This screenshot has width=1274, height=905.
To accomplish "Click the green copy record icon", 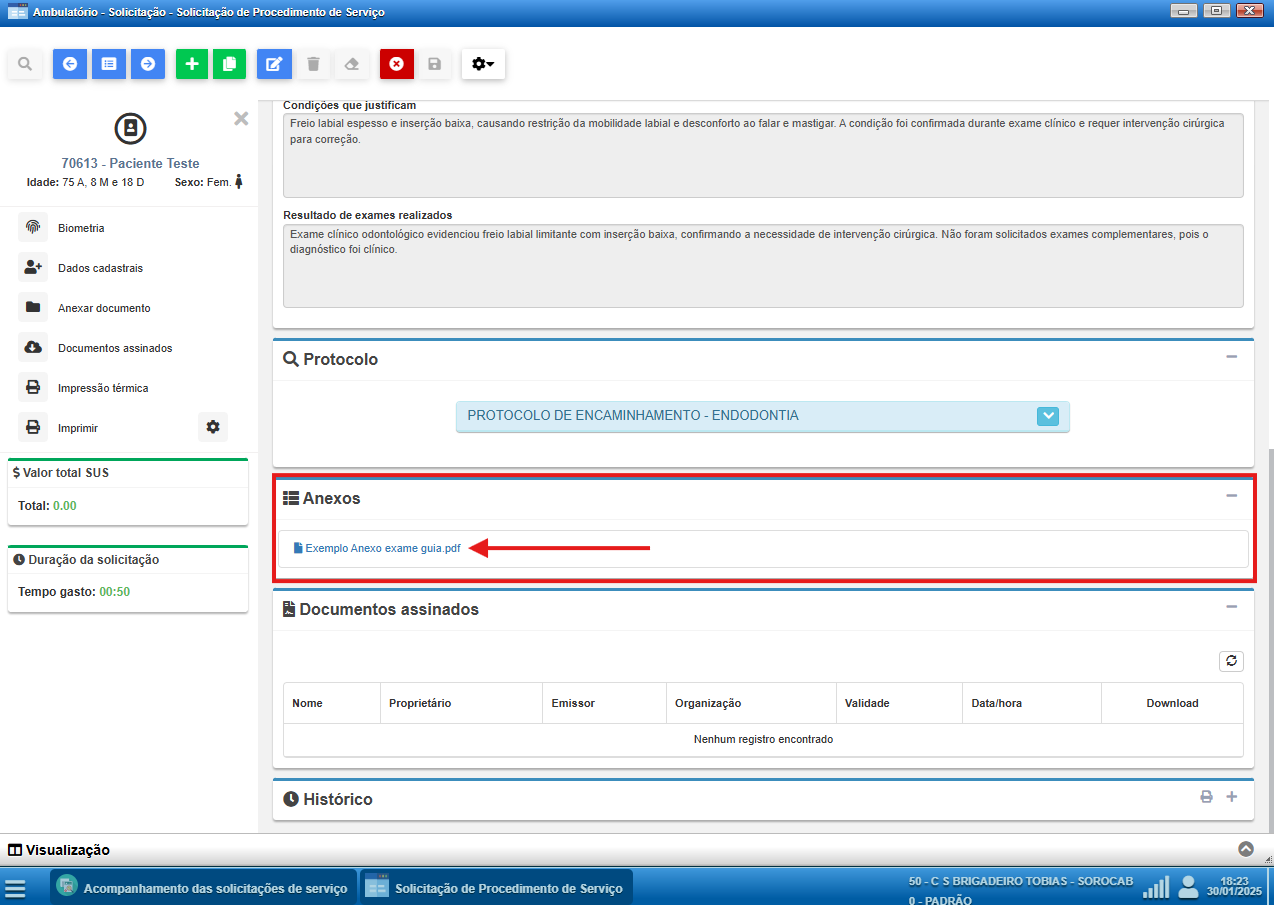I will tap(229, 64).
